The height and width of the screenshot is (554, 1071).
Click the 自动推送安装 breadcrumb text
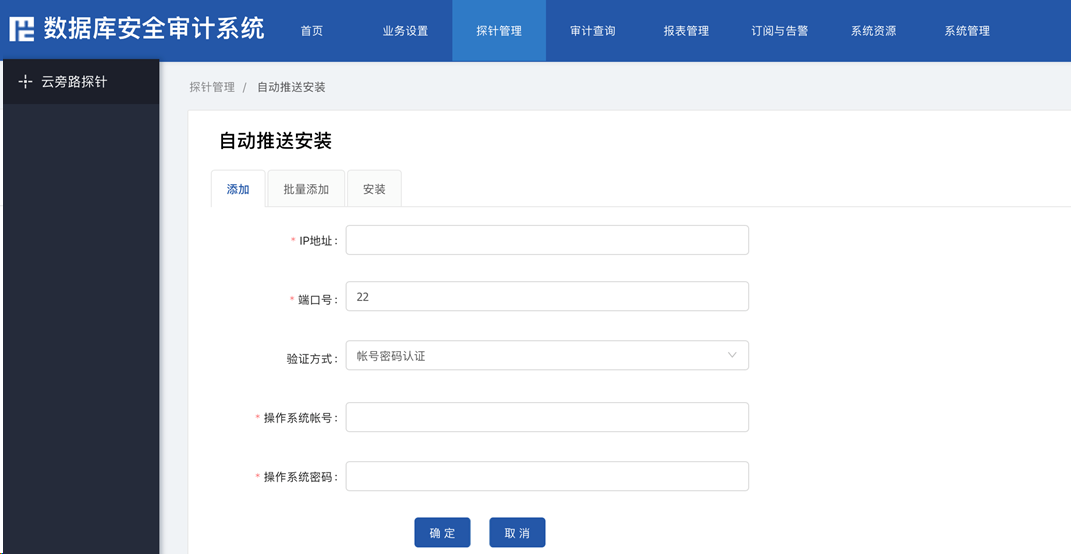(x=291, y=87)
